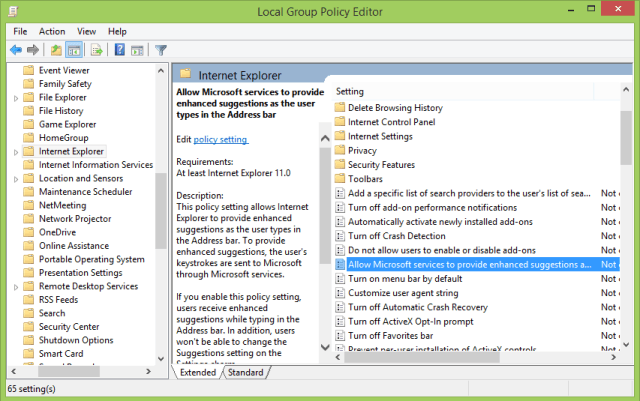The height and width of the screenshot is (401, 640).
Task: Select Search folder in the tree
Action: (x=52, y=313)
